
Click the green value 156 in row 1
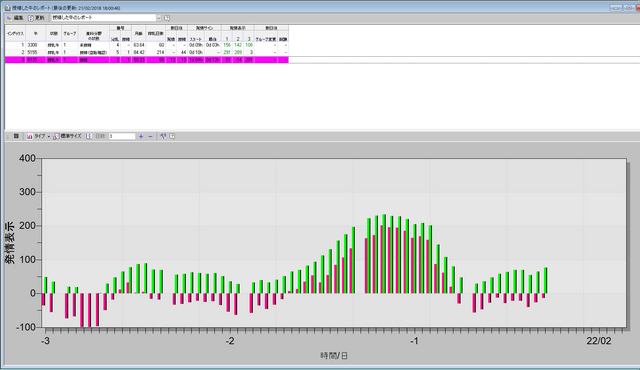227,45
